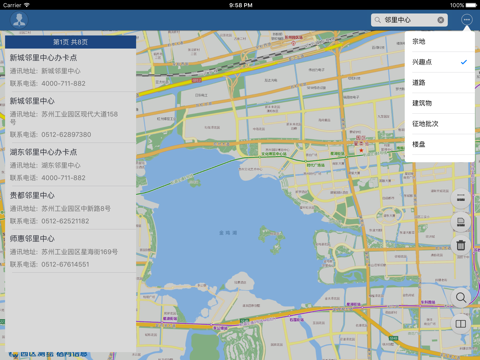Choose 征地批次 from the popup menu
This screenshot has width=480, height=360.
pyautogui.click(x=440, y=124)
